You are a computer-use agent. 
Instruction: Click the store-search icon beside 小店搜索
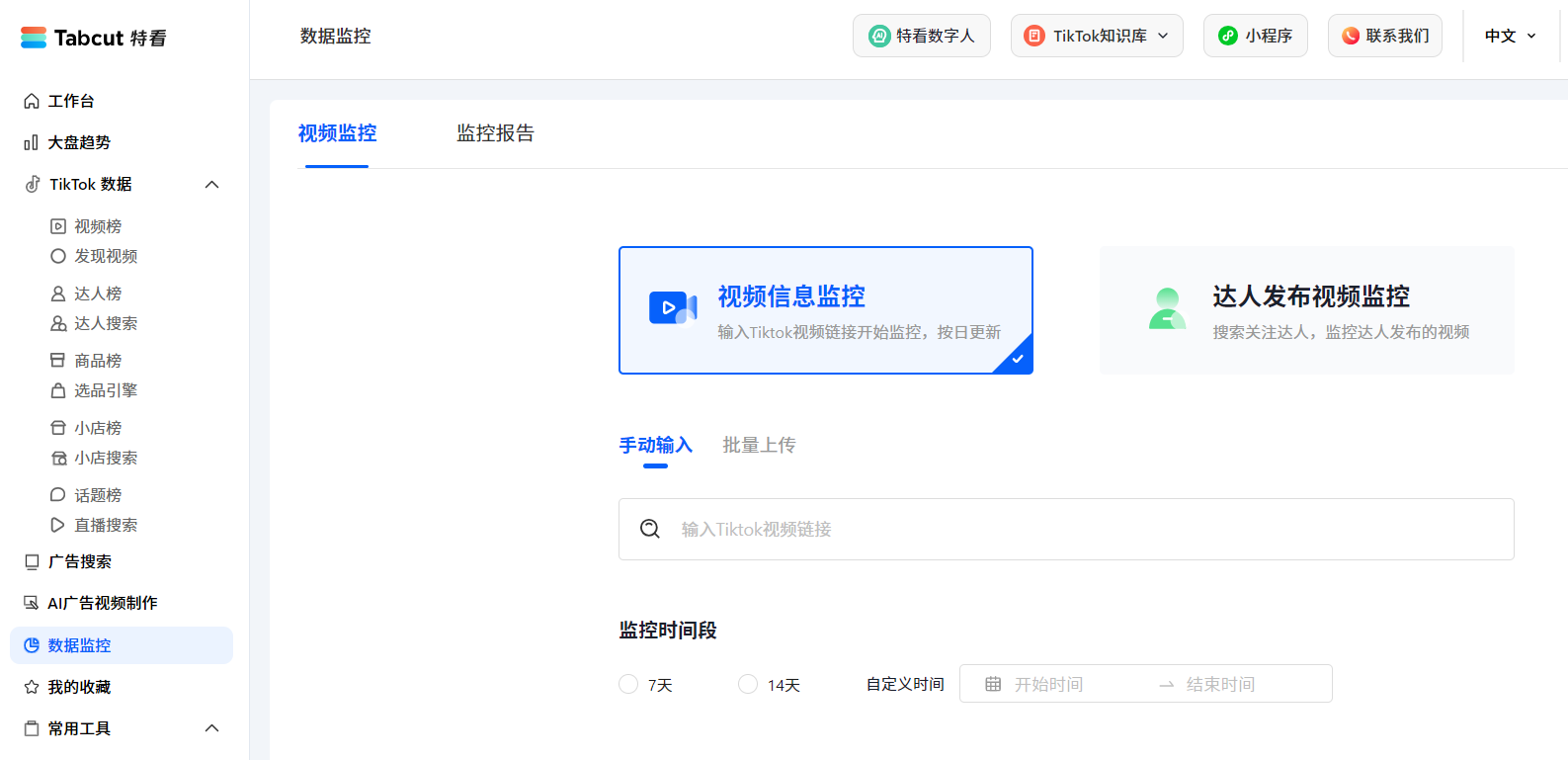[58, 458]
